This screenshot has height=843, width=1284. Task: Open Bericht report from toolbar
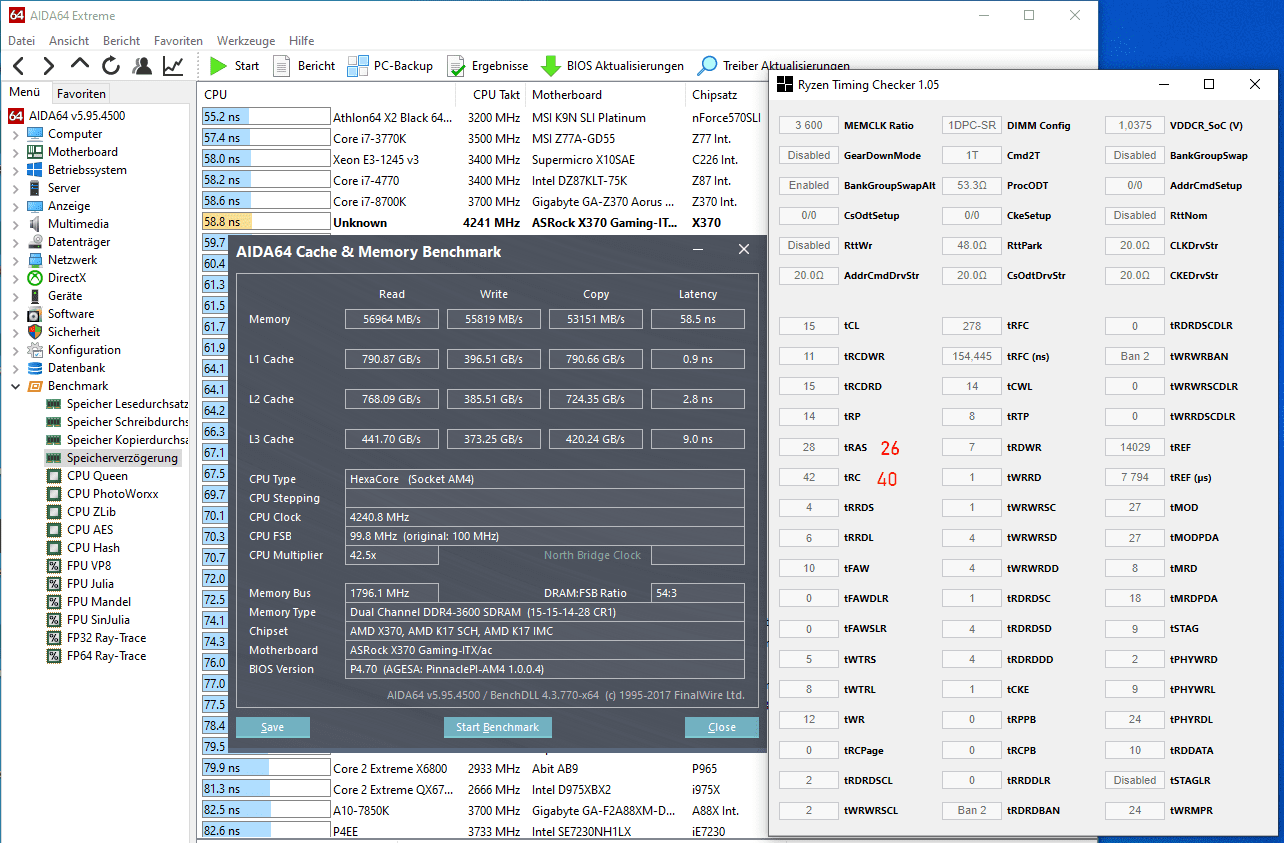(304, 66)
